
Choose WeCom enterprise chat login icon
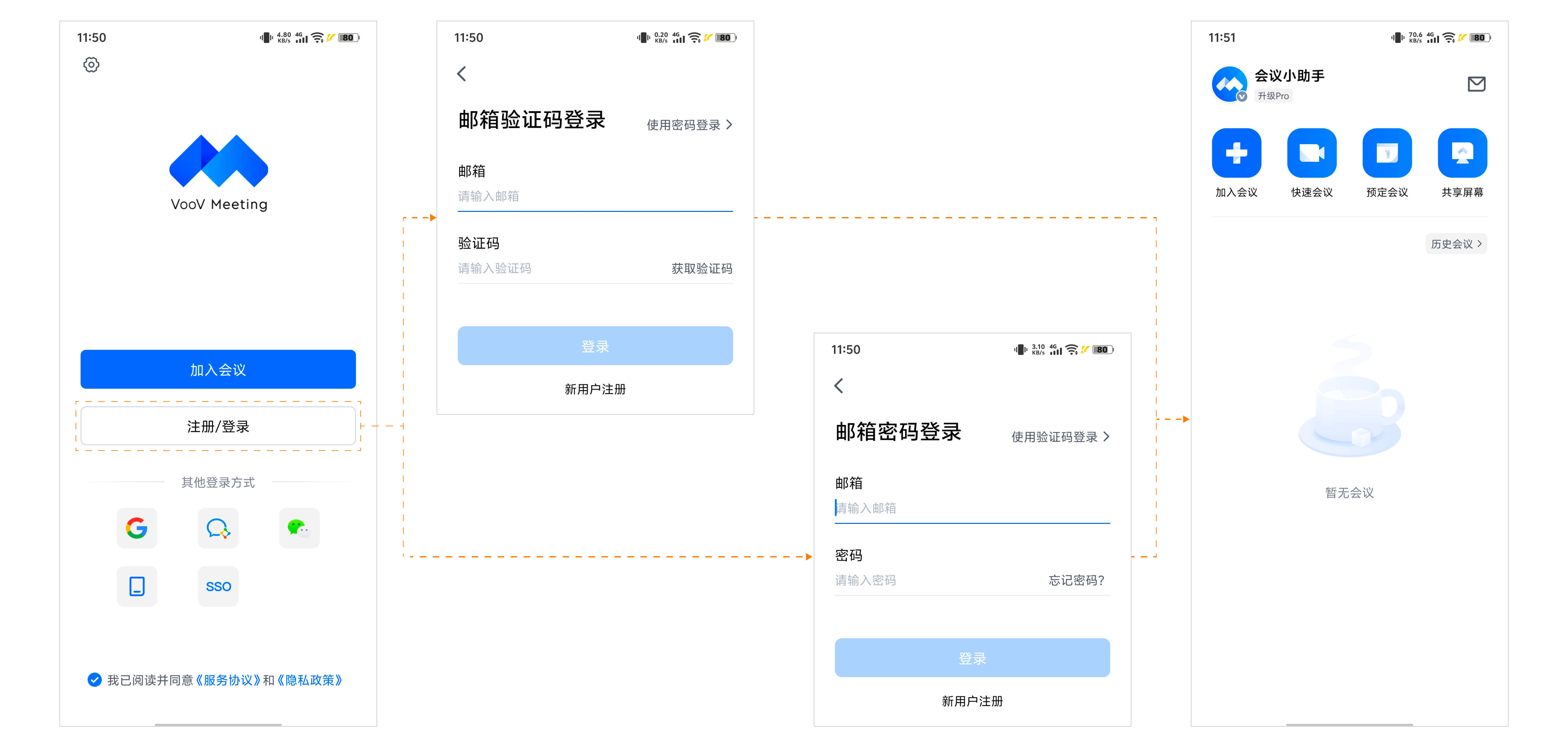tap(218, 528)
